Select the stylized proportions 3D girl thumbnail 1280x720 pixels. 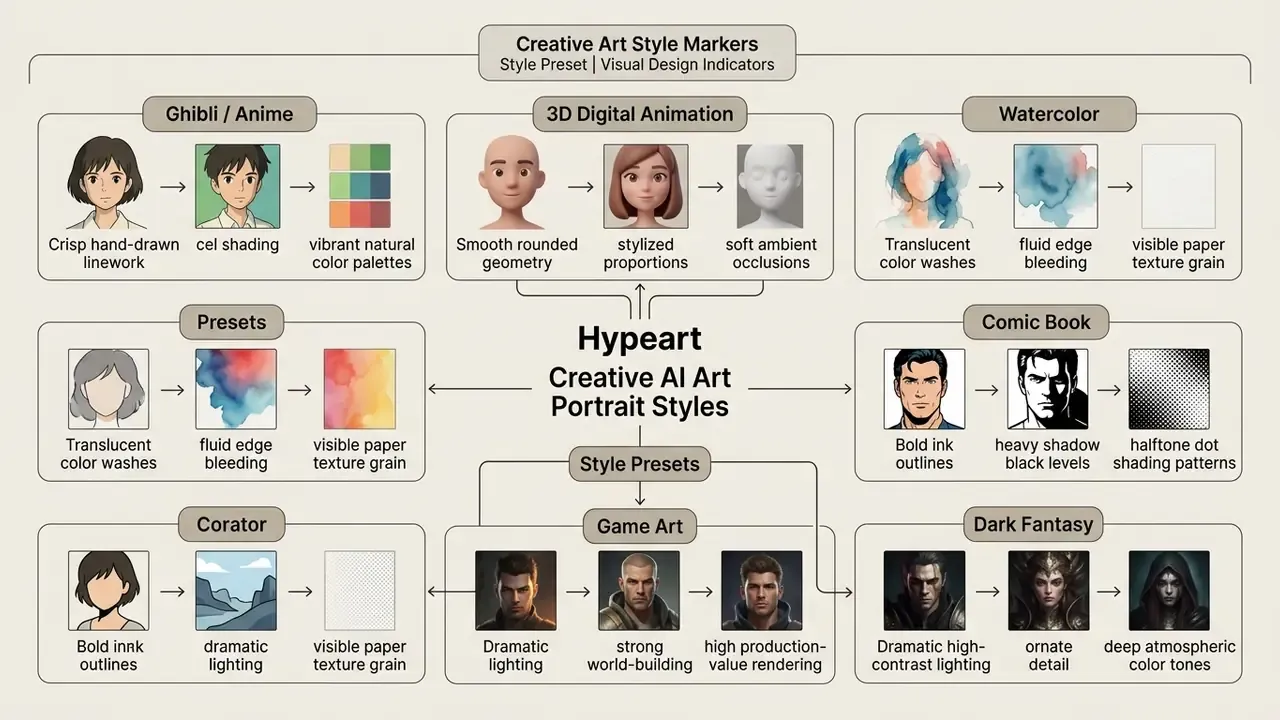click(x=646, y=186)
